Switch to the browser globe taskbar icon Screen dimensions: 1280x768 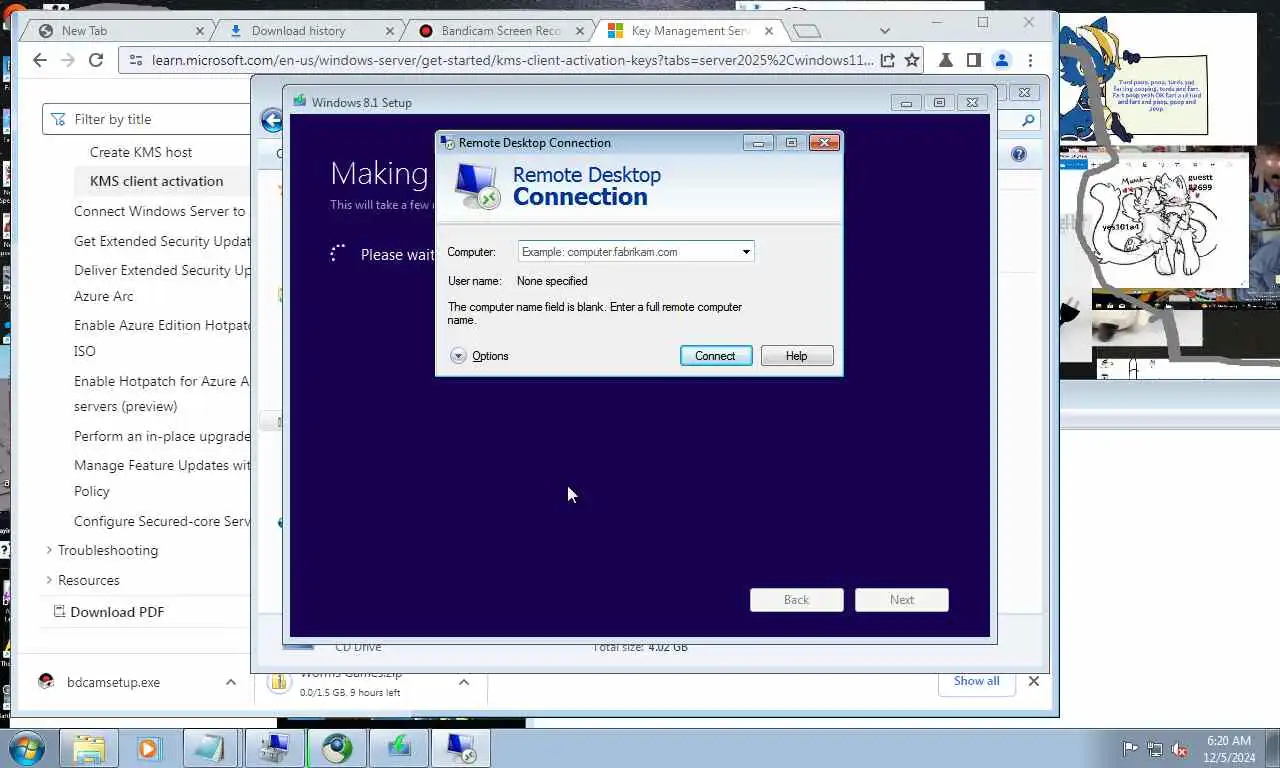337,748
